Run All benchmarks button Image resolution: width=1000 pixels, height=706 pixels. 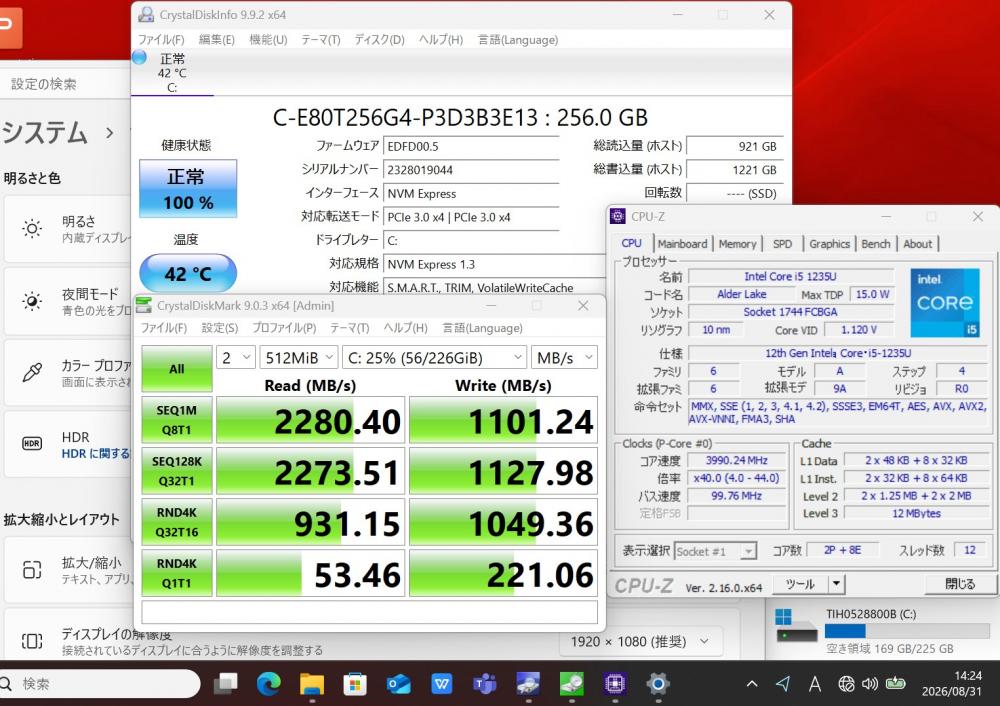point(177,369)
